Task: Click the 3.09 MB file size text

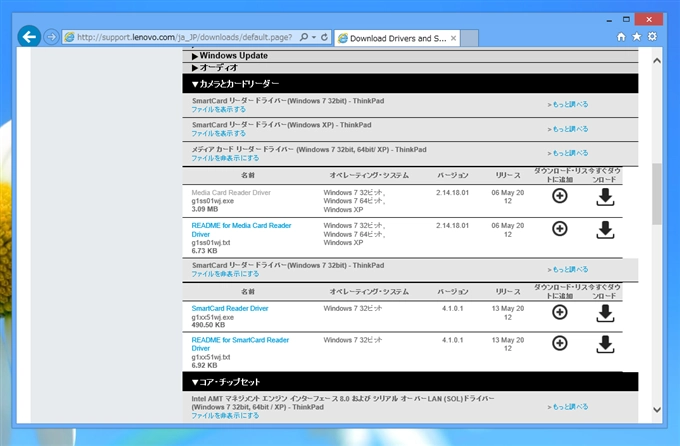Action: click(x=205, y=209)
